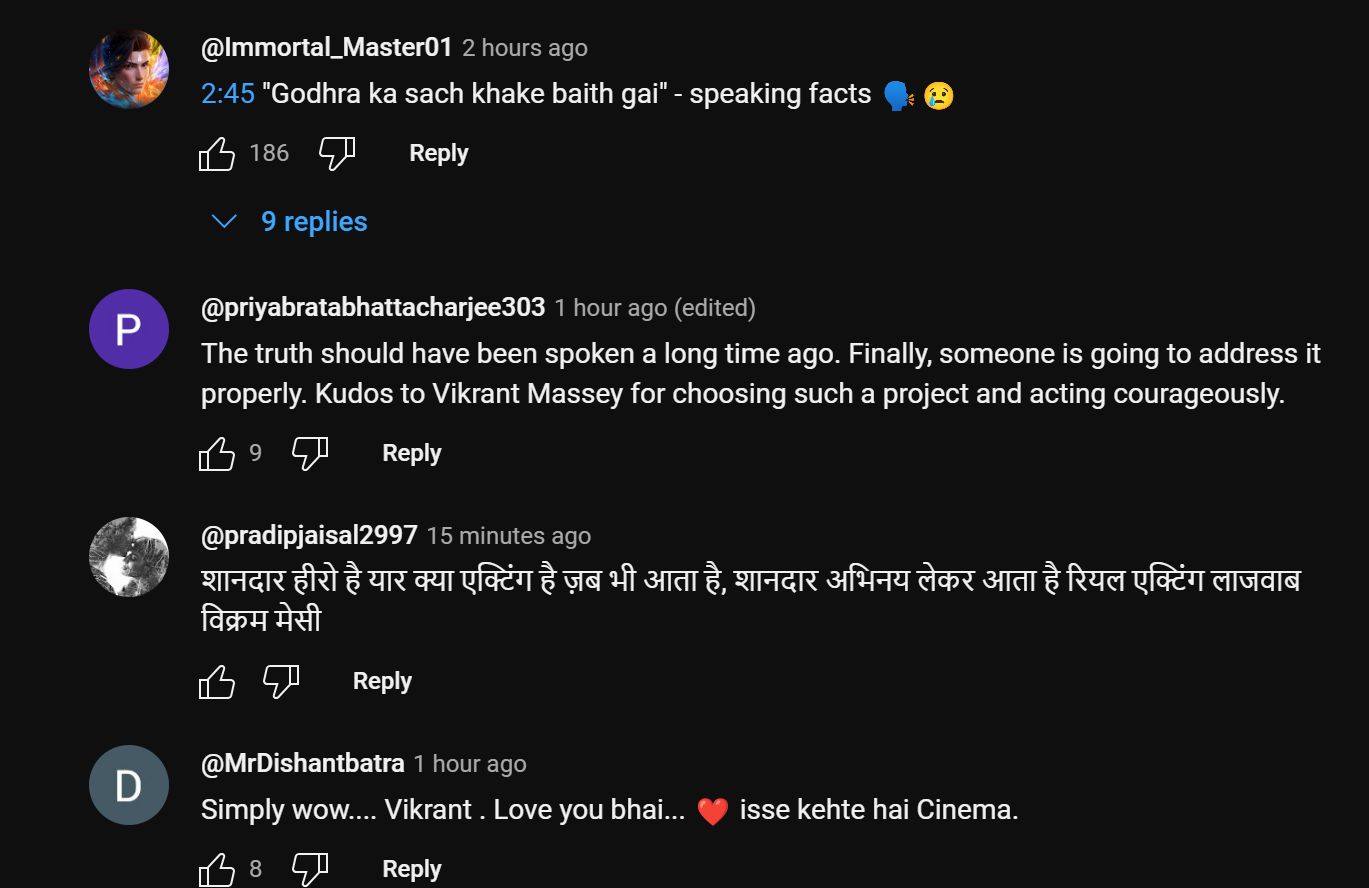Image resolution: width=1369 pixels, height=888 pixels.
Task: Click the @Immortal_Master01 avatar picture
Action: pos(129,69)
